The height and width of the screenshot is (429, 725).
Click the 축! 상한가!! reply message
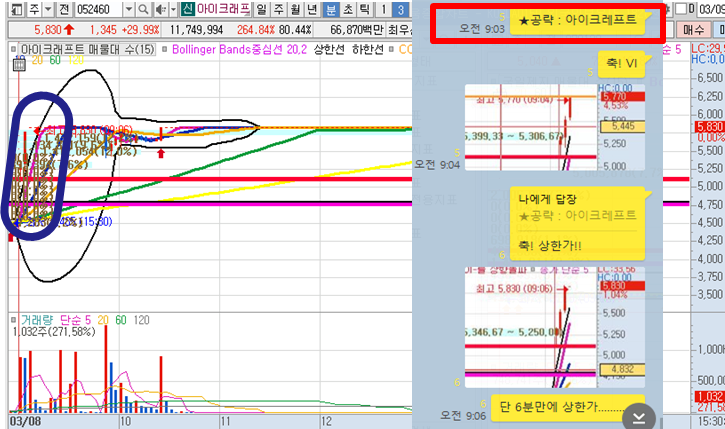(549, 245)
